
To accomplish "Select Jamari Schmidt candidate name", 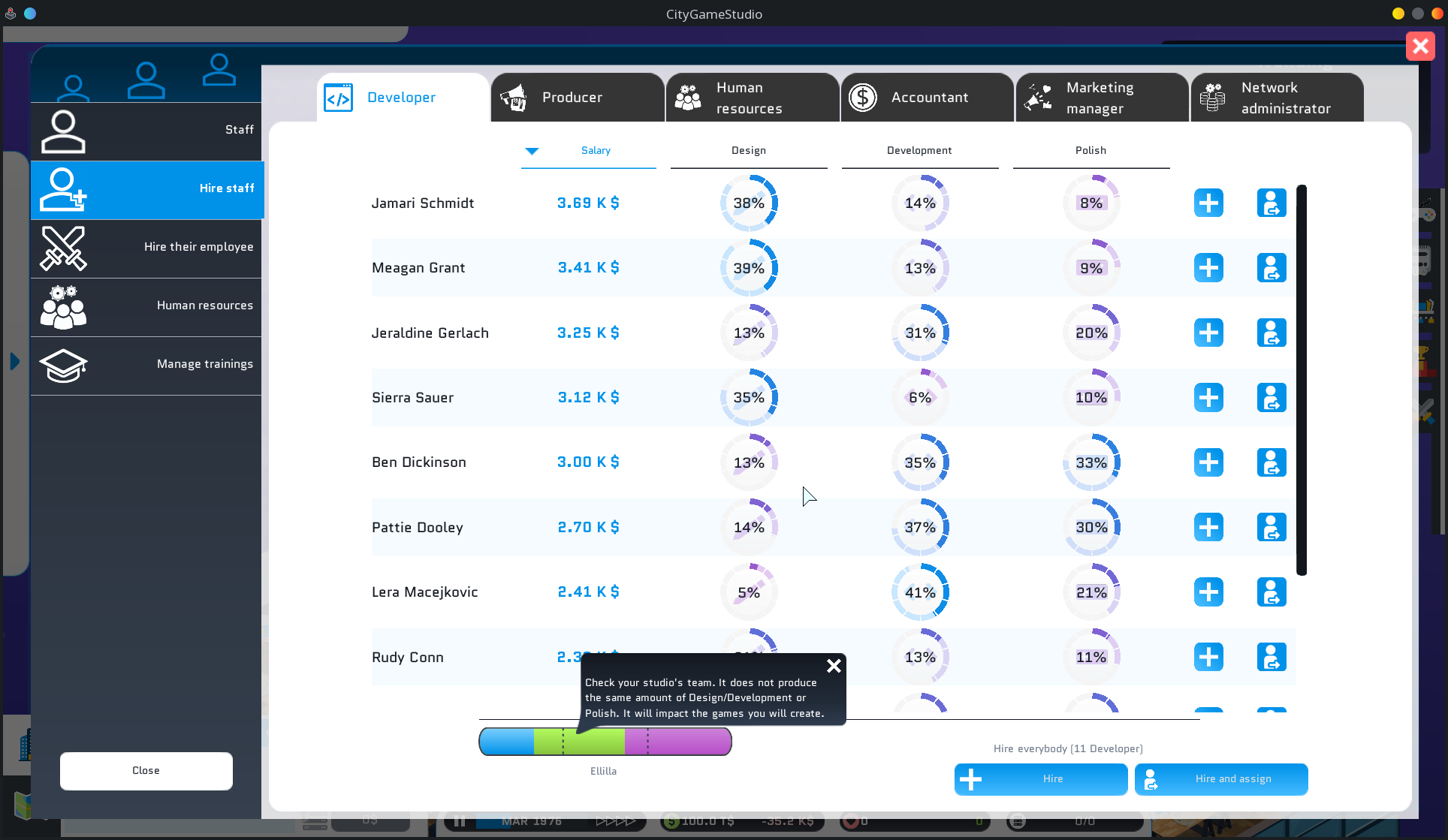I will click(423, 203).
